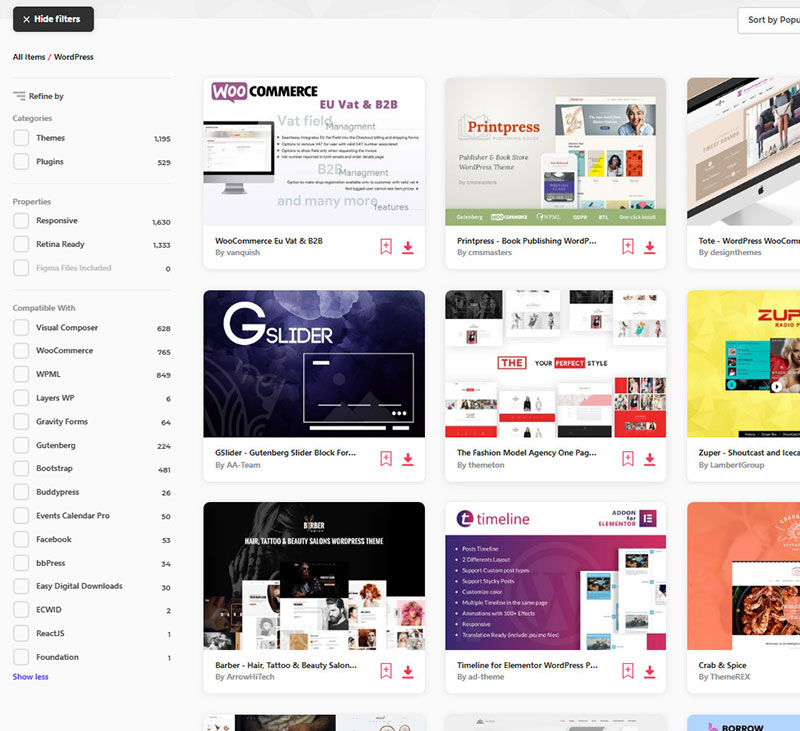Tick the Figma Files Included checkbox
The image size is (800, 731).
pyautogui.click(x=21, y=268)
